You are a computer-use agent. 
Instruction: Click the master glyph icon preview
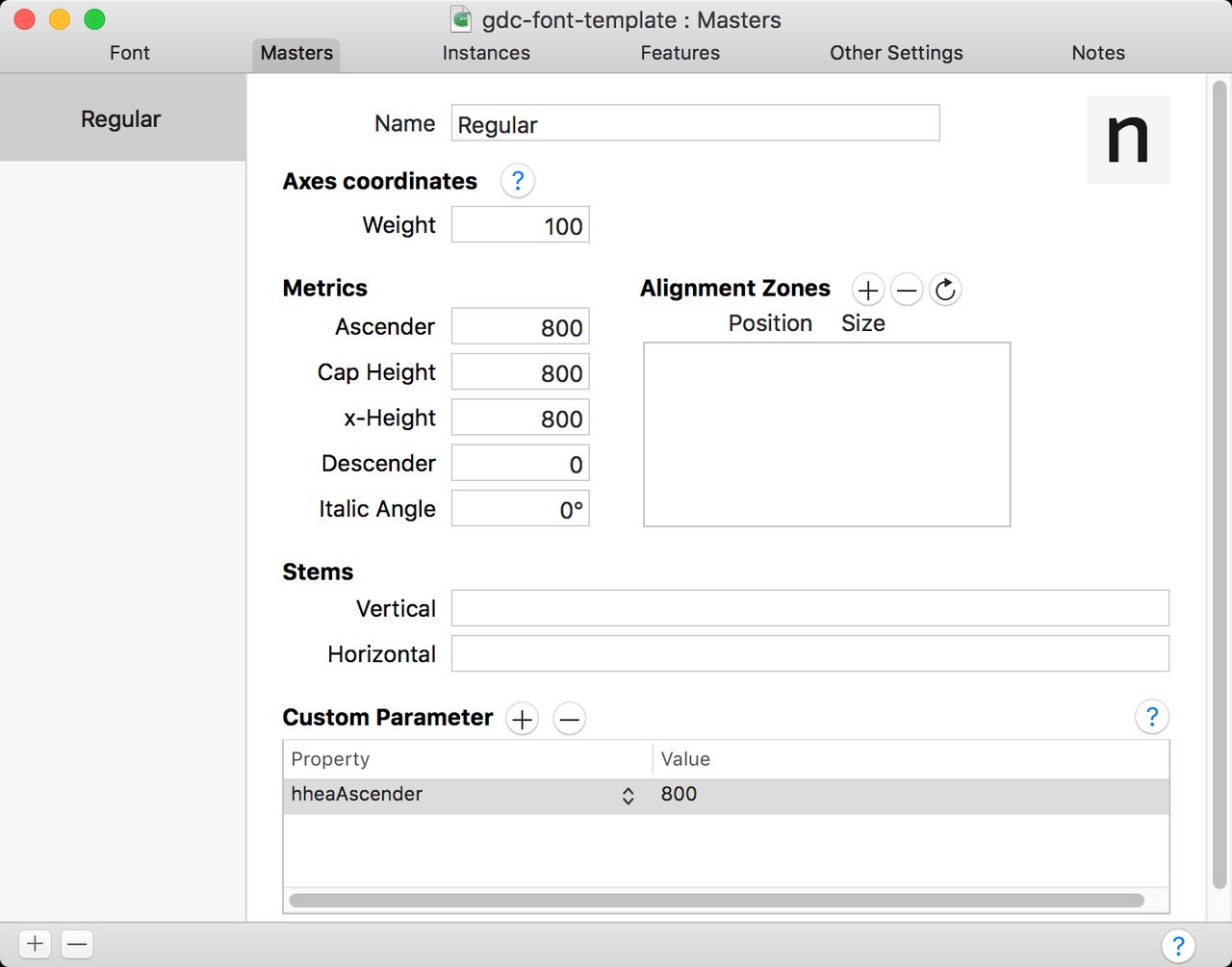coord(1128,140)
